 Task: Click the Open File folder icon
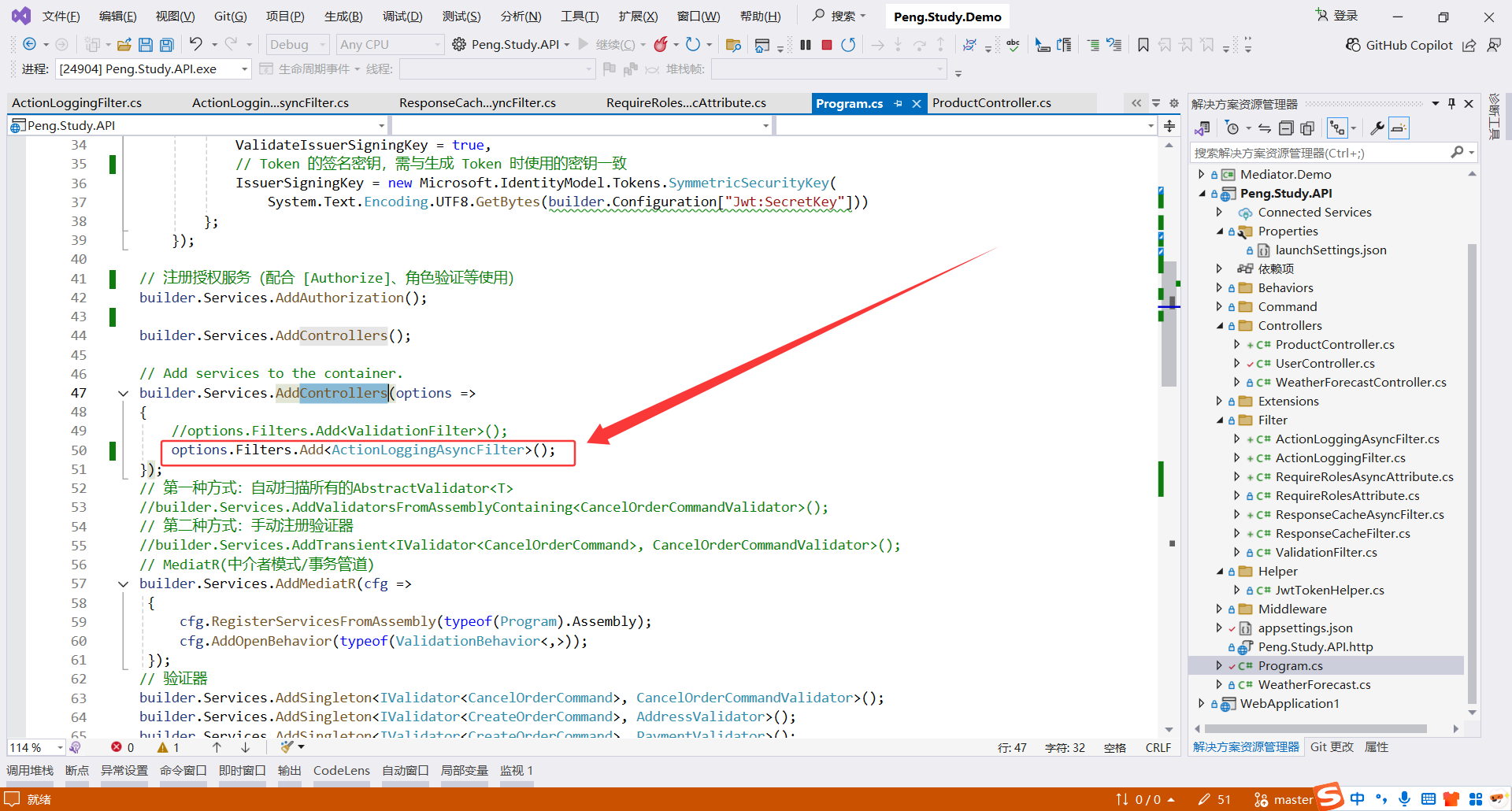(124, 45)
